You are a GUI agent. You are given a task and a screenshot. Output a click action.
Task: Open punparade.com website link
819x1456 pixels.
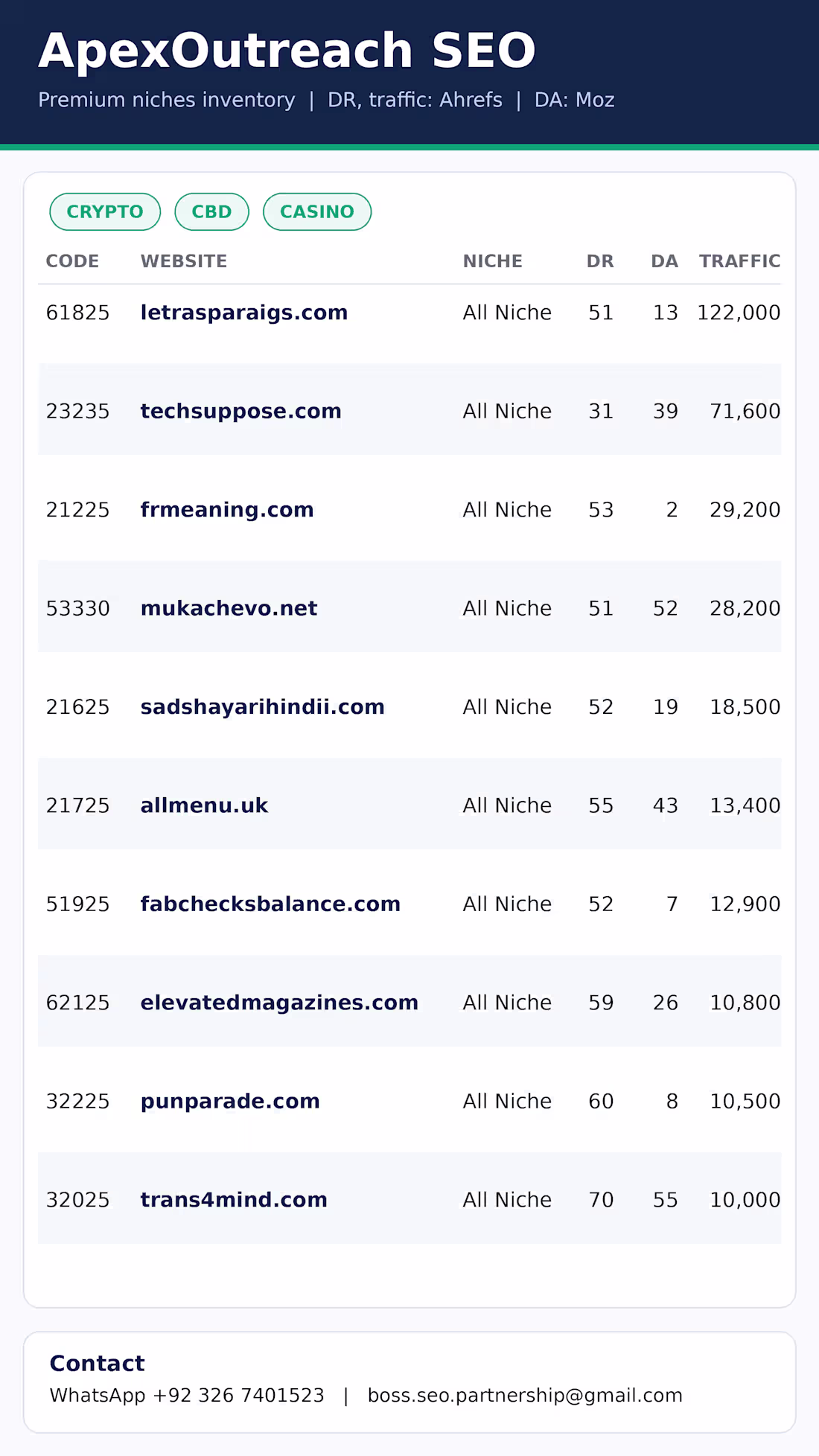point(231,1102)
